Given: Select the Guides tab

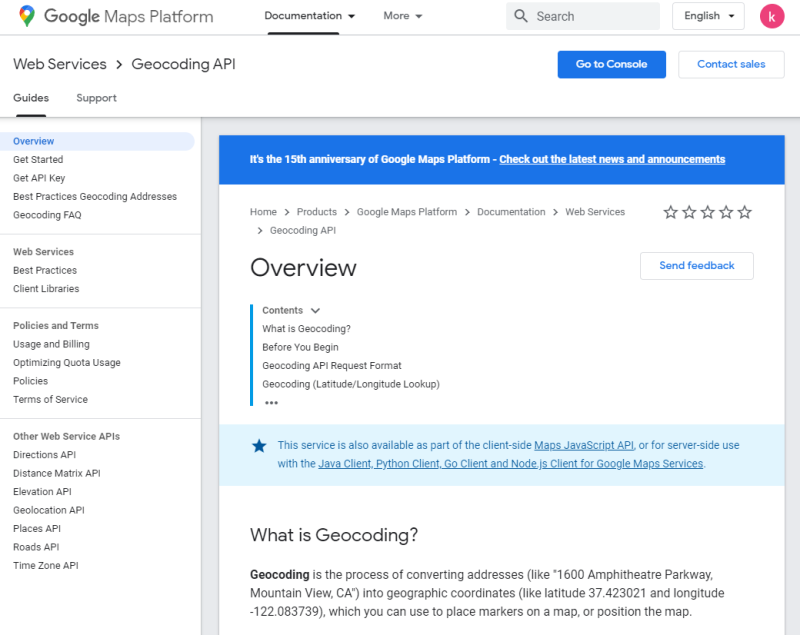Looking at the screenshot, I should point(31,98).
